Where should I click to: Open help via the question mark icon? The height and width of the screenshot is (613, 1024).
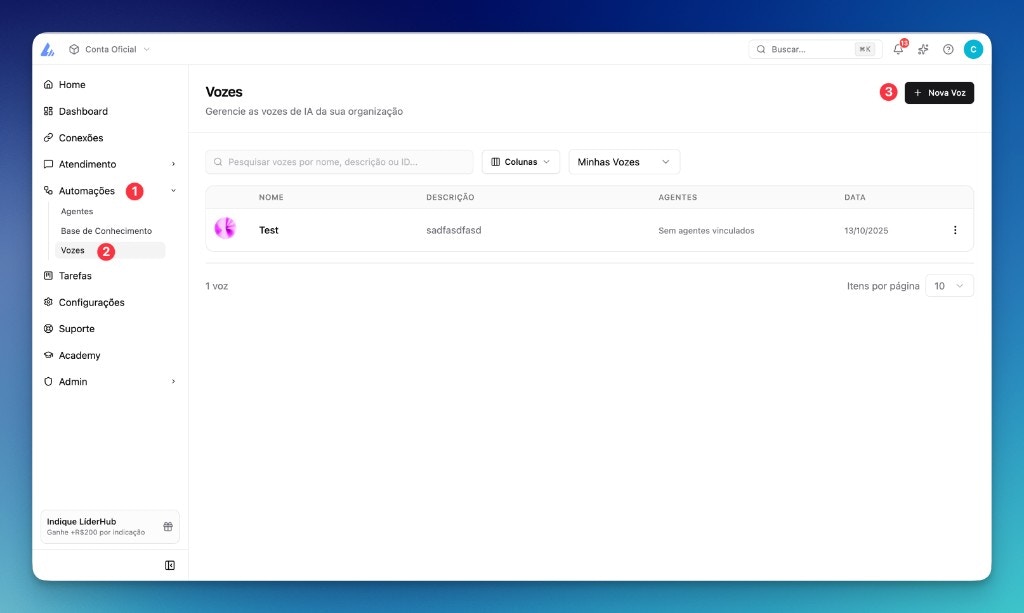tap(948, 48)
